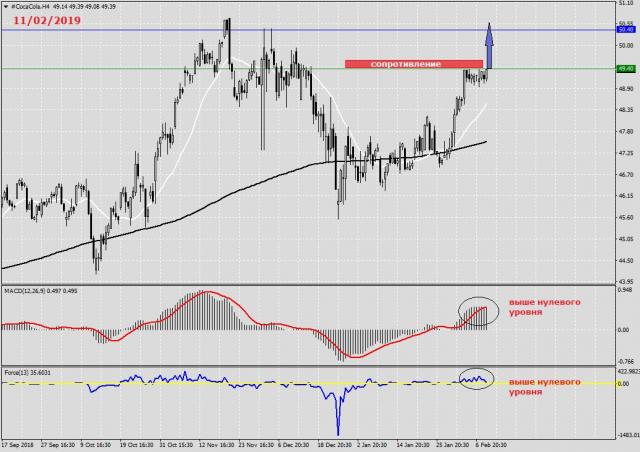Viewport: 640px width, 452px height.
Task: Click the chart symbol triangle icon top-left
Action: tap(6, 6)
